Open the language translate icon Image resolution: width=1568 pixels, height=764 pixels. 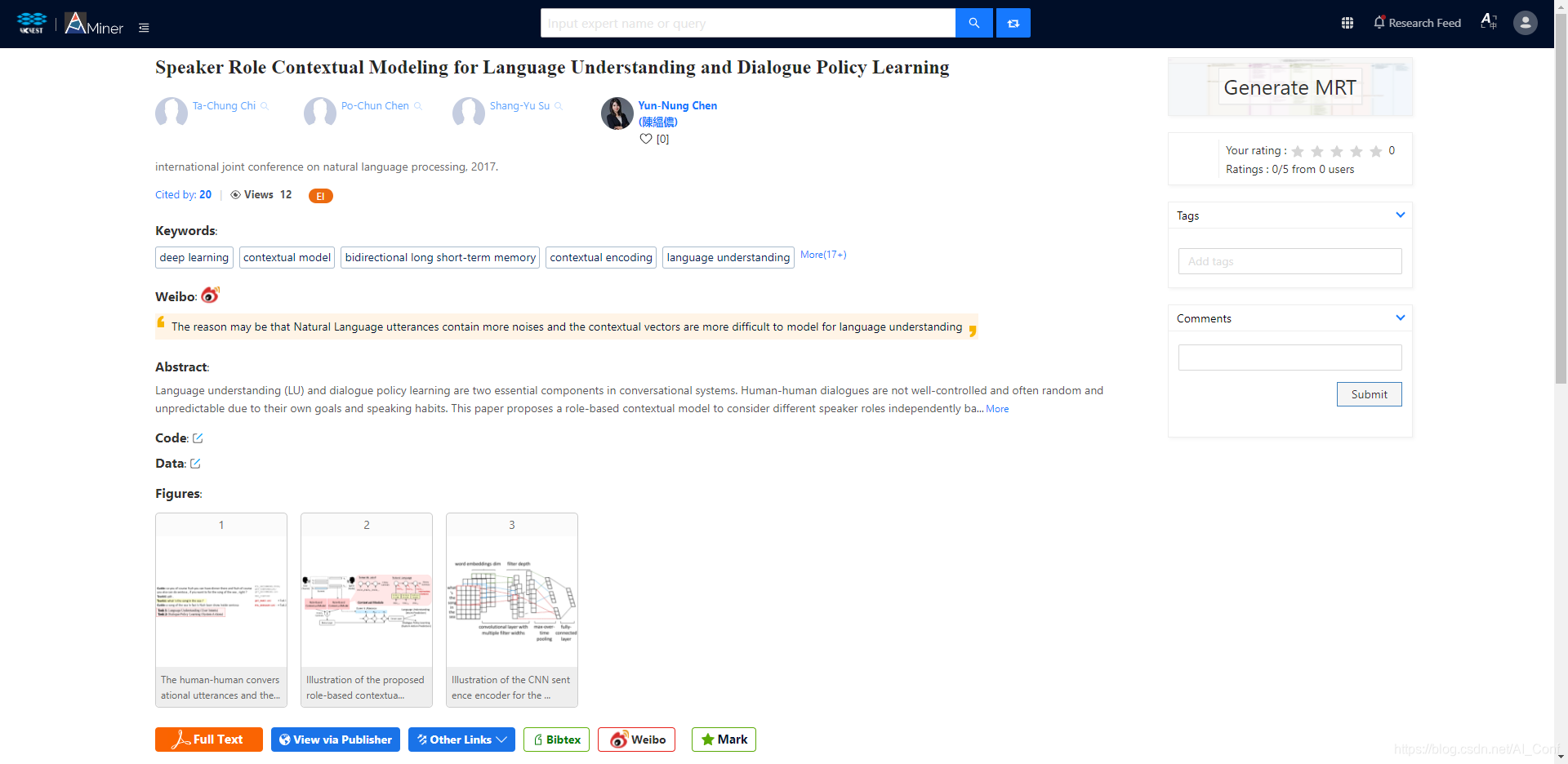1489,22
